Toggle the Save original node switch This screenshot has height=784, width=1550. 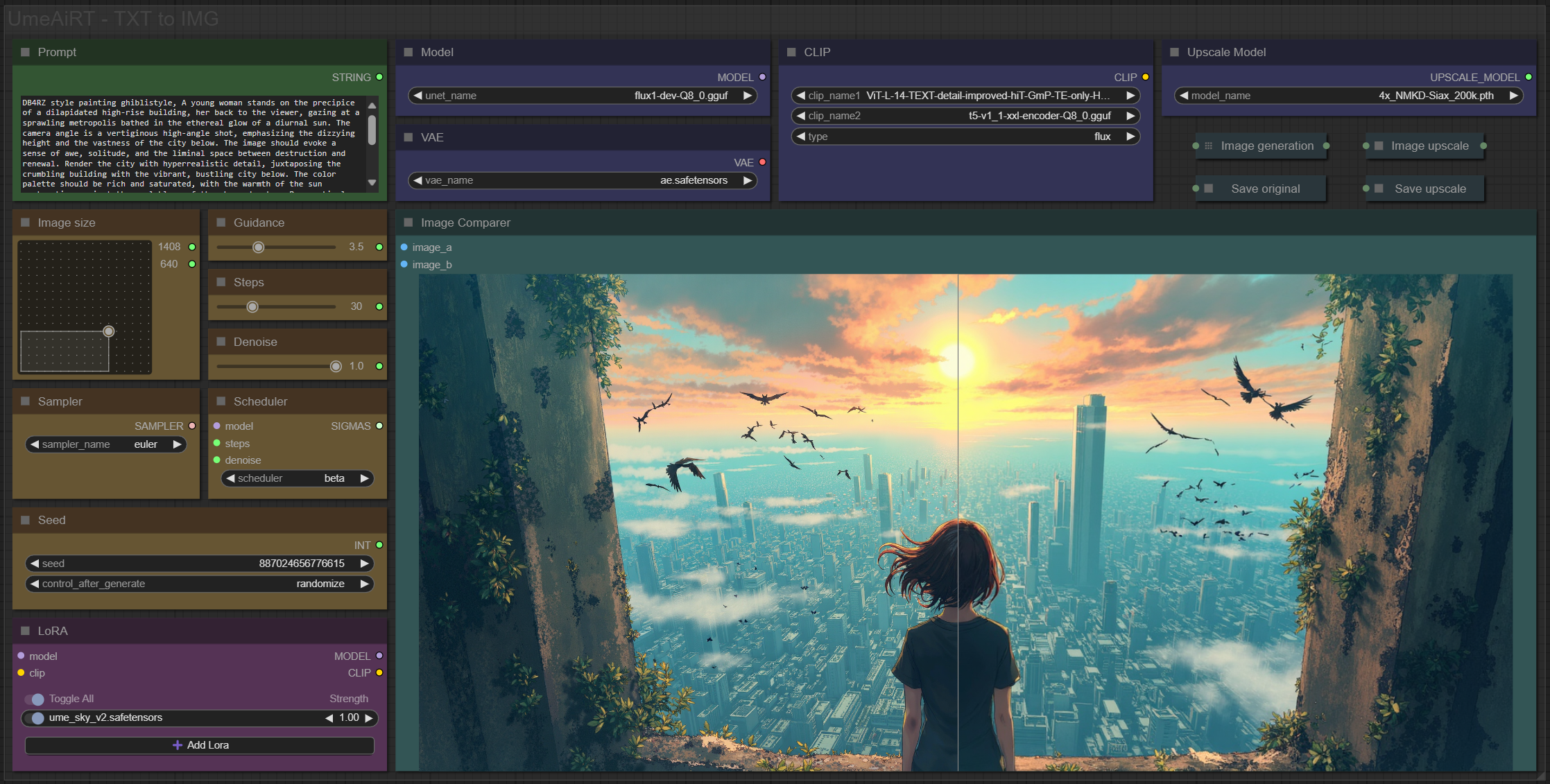[x=1209, y=189]
